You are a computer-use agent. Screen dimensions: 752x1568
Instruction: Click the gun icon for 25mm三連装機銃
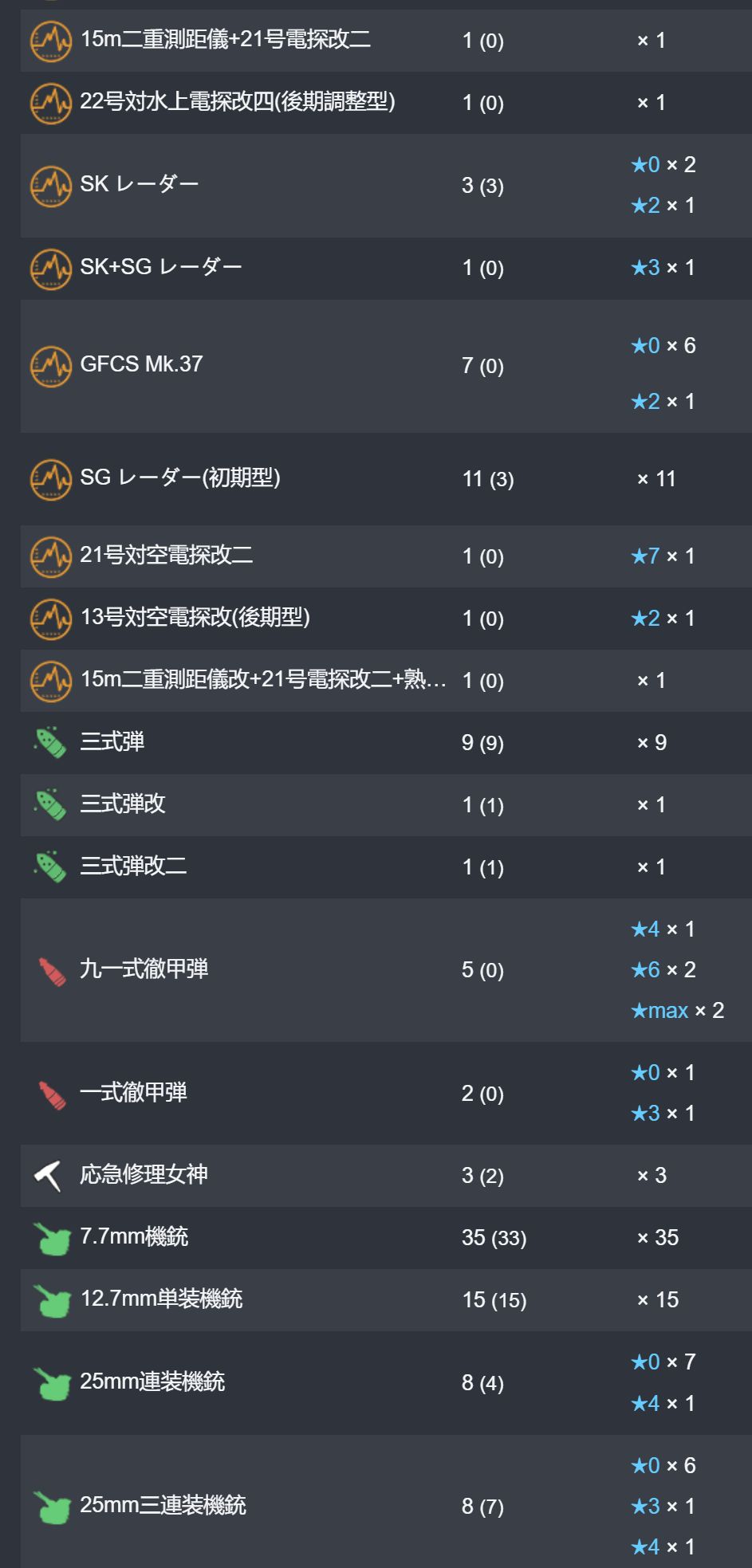[x=52, y=1507]
